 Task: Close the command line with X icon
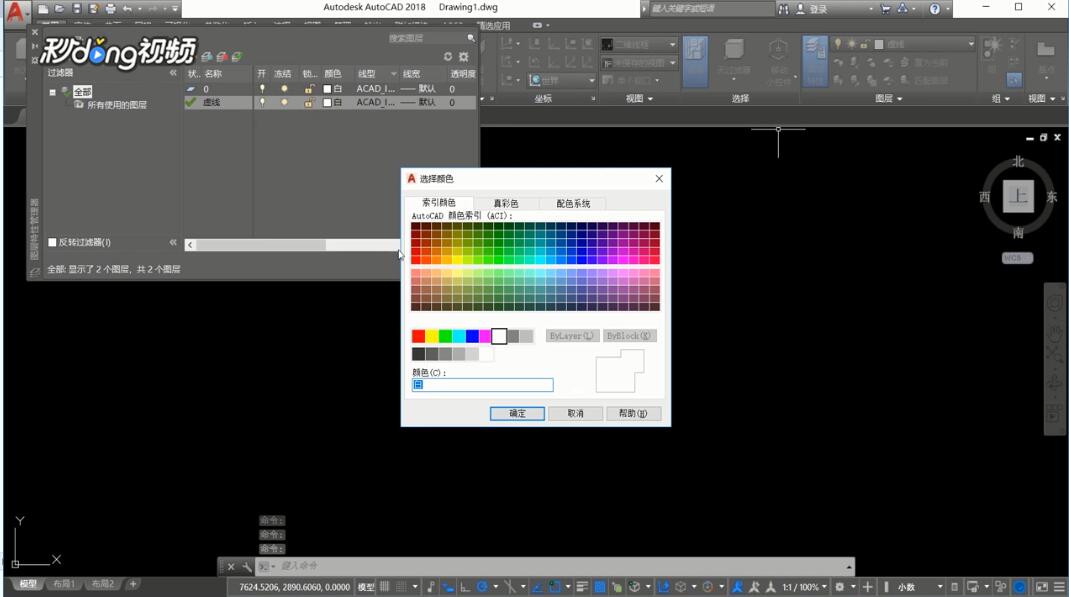click(x=231, y=566)
